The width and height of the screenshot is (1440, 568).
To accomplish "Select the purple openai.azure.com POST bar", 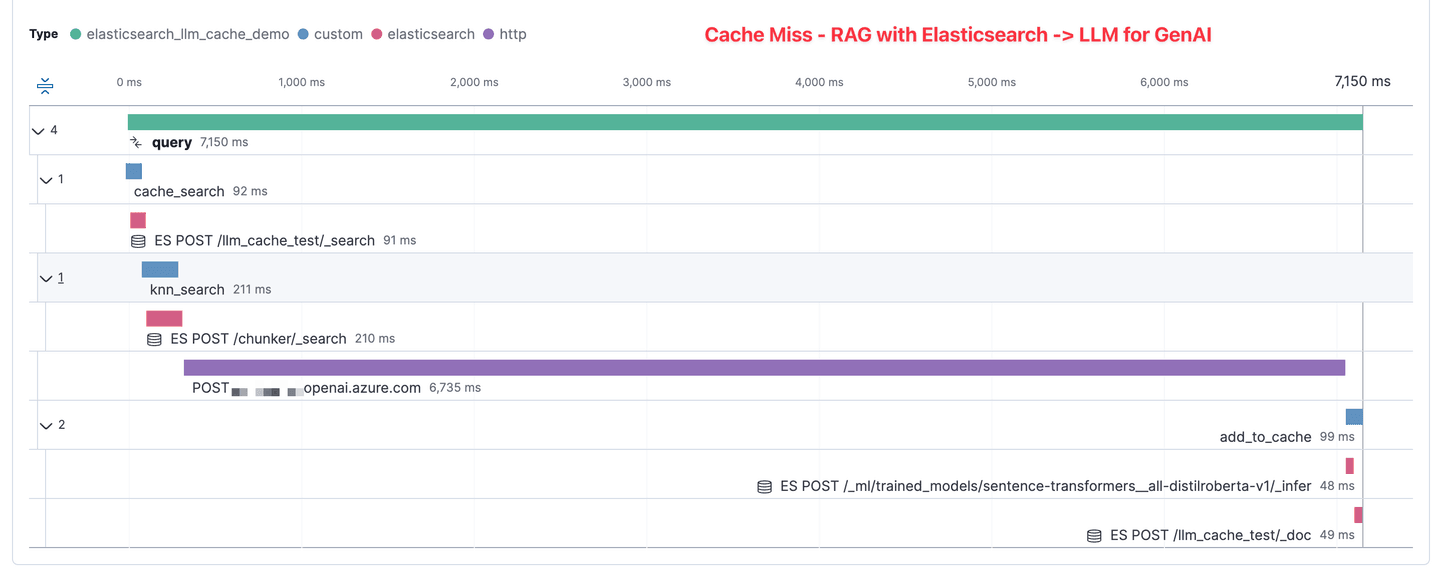I will [764, 368].
